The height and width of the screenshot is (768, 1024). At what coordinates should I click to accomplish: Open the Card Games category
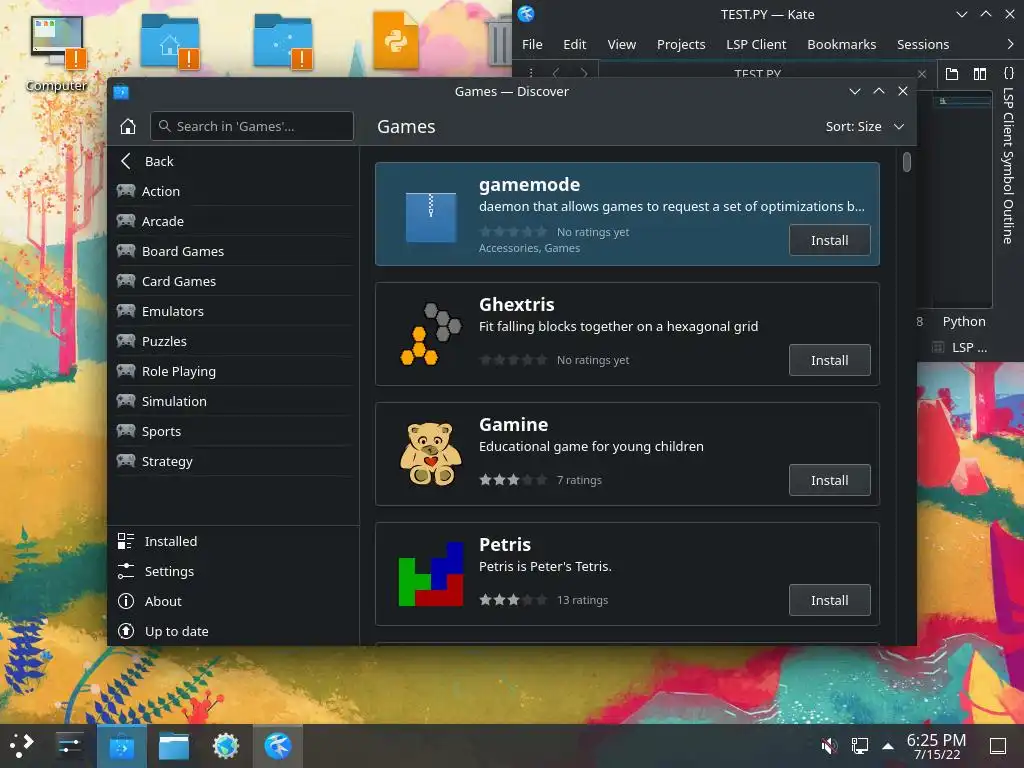pyautogui.click(x=233, y=281)
